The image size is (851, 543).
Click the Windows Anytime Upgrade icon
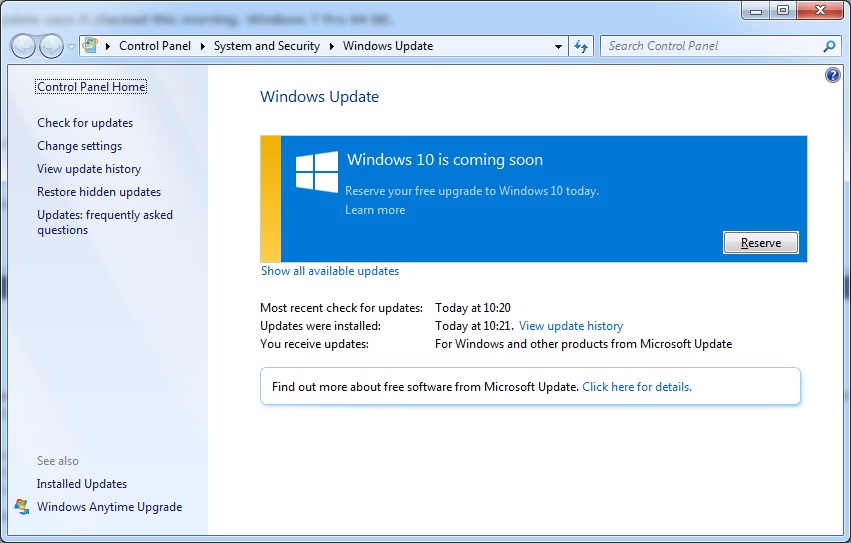coord(22,507)
